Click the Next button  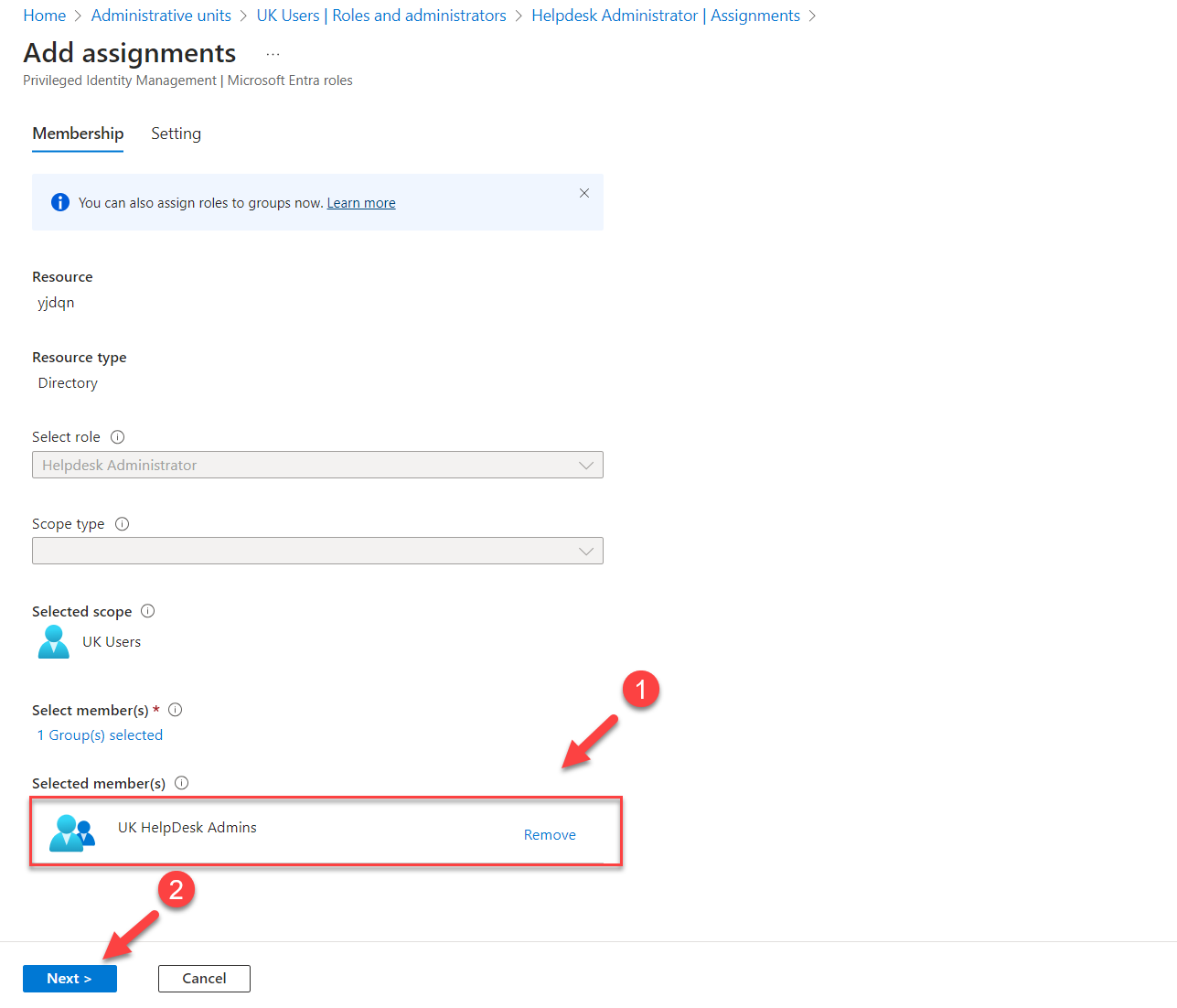70,978
